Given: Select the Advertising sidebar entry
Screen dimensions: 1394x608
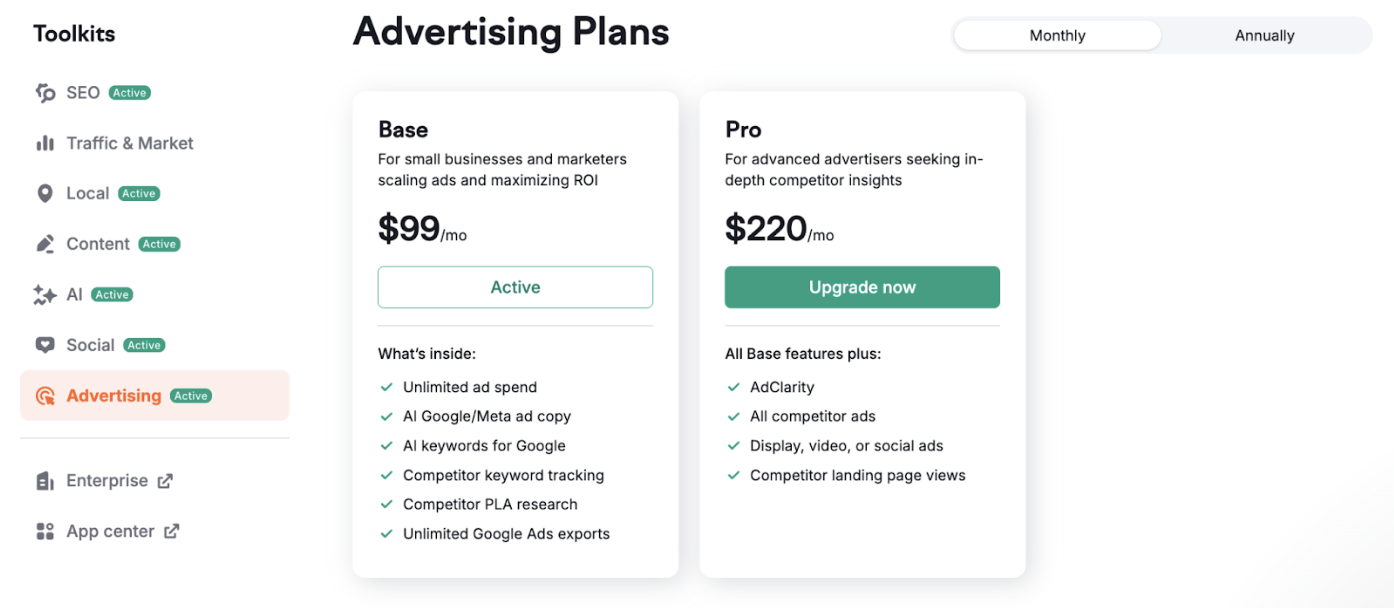Looking at the screenshot, I should click(x=113, y=395).
